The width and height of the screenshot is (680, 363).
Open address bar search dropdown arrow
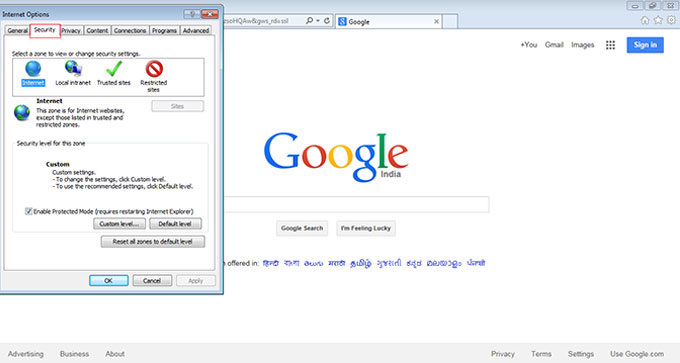click(x=318, y=20)
